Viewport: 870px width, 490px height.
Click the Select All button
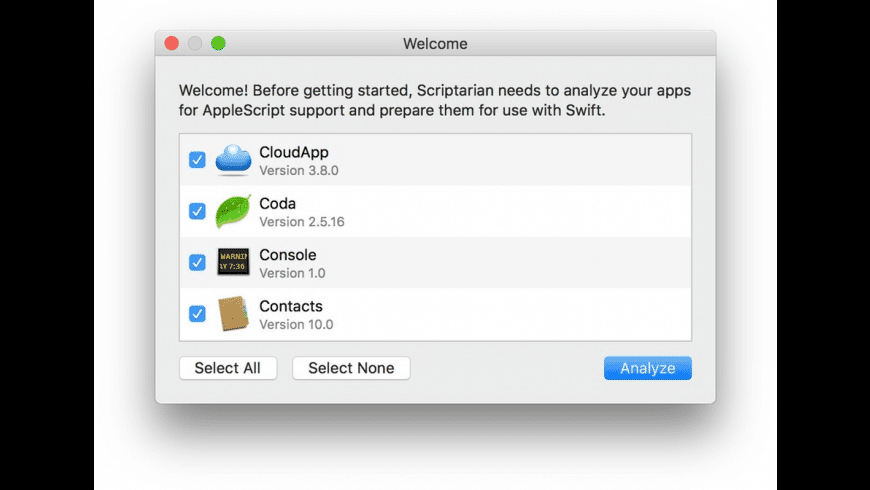[x=227, y=368]
